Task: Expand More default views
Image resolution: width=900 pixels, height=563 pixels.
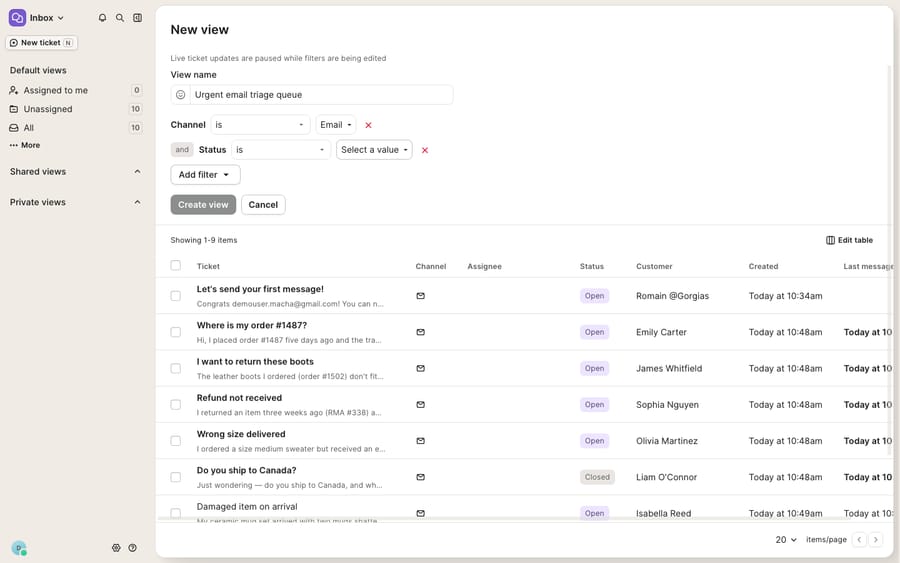Action: tap(25, 145)
